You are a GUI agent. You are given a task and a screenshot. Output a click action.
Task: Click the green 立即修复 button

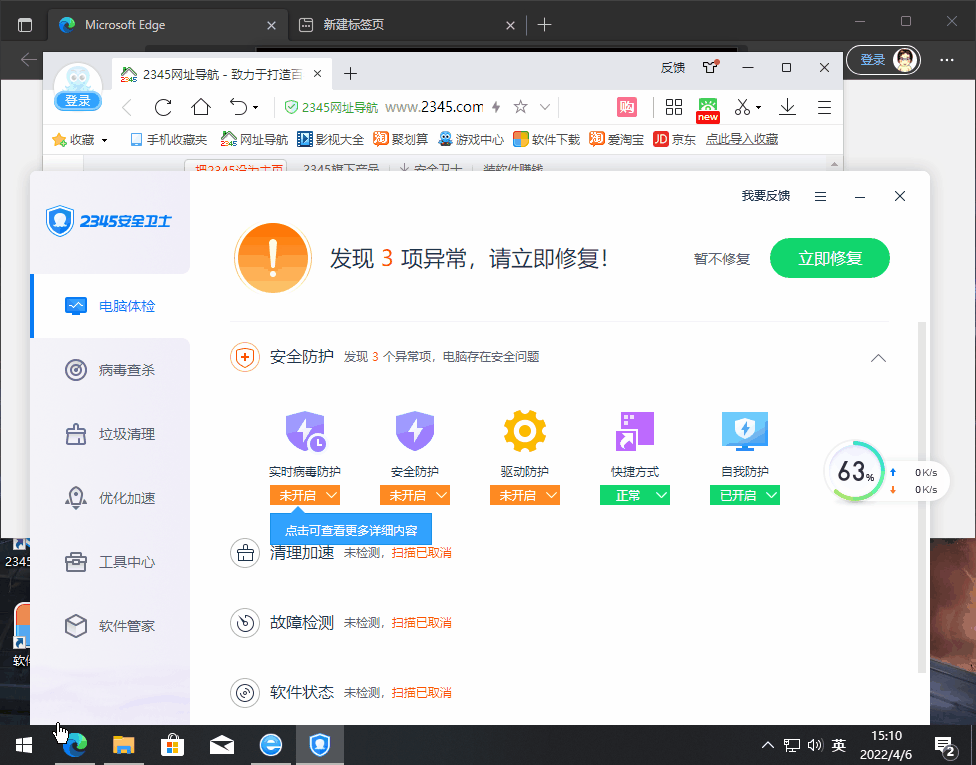point(829,258)
